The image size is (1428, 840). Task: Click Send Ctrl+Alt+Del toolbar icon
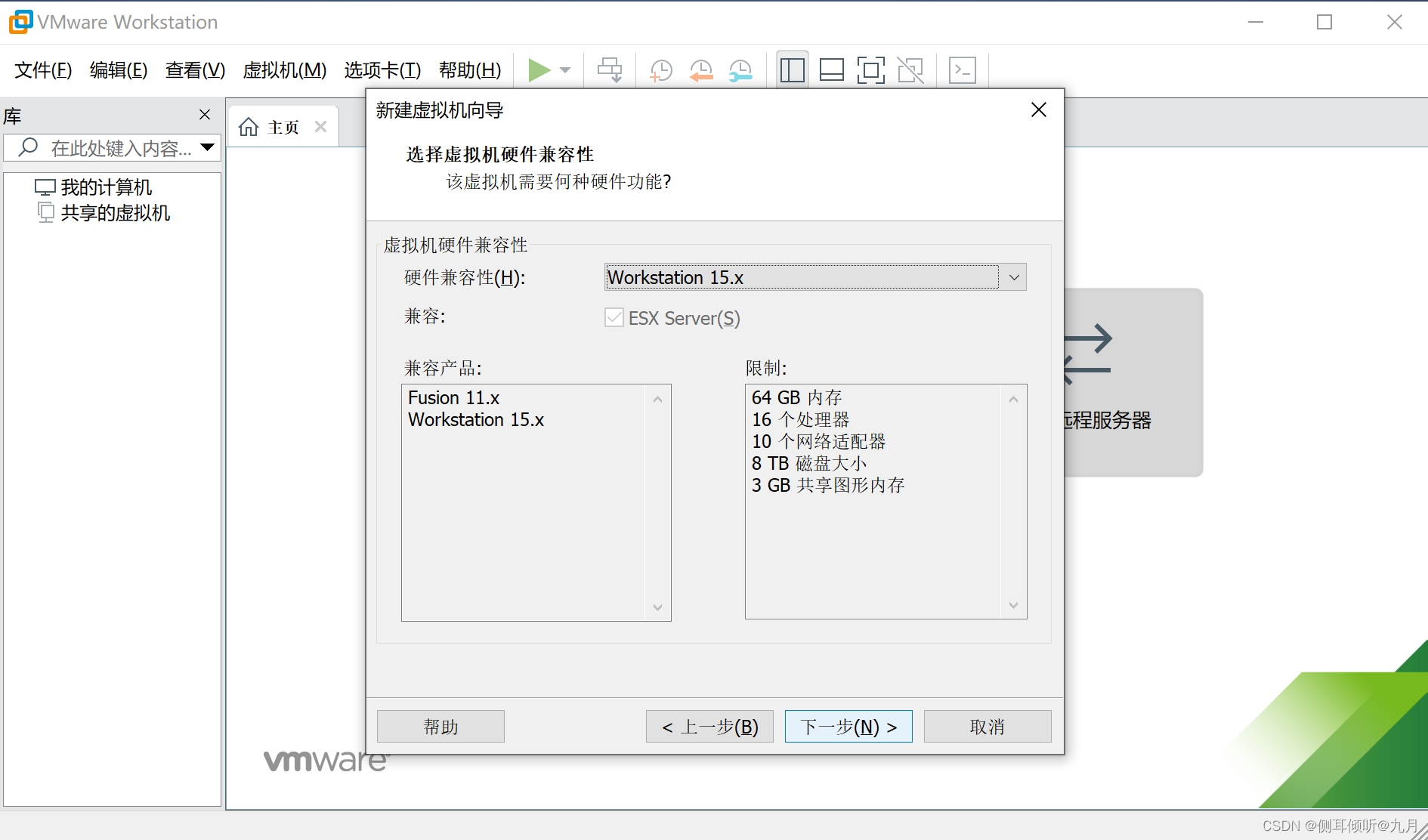click(610, 70)
